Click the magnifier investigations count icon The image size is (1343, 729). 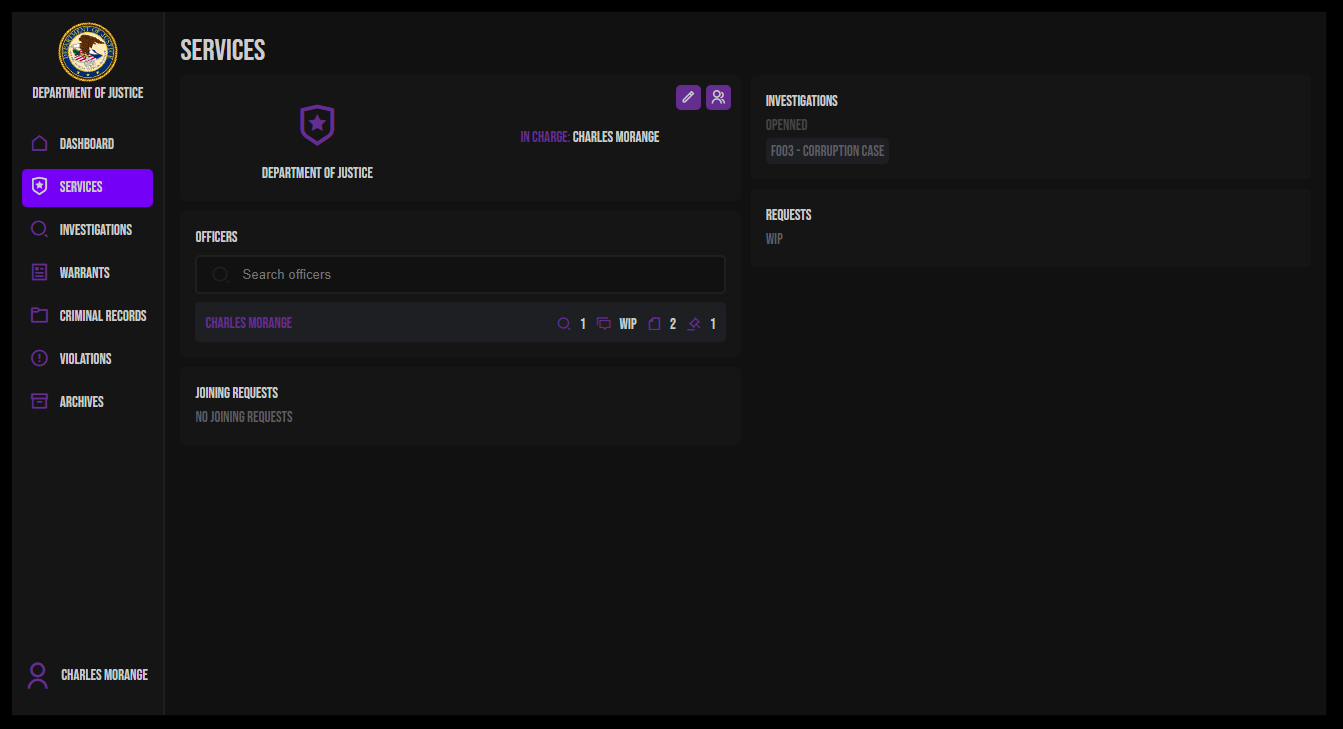tap(564, 324)
